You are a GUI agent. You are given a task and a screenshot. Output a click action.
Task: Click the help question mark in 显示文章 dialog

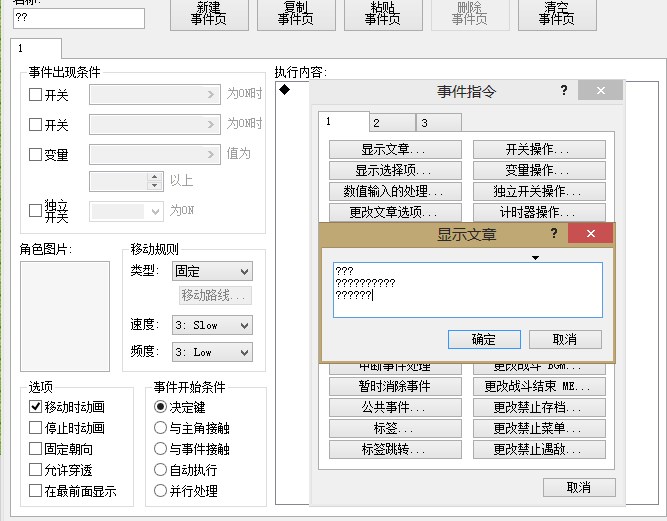[553, 233]
